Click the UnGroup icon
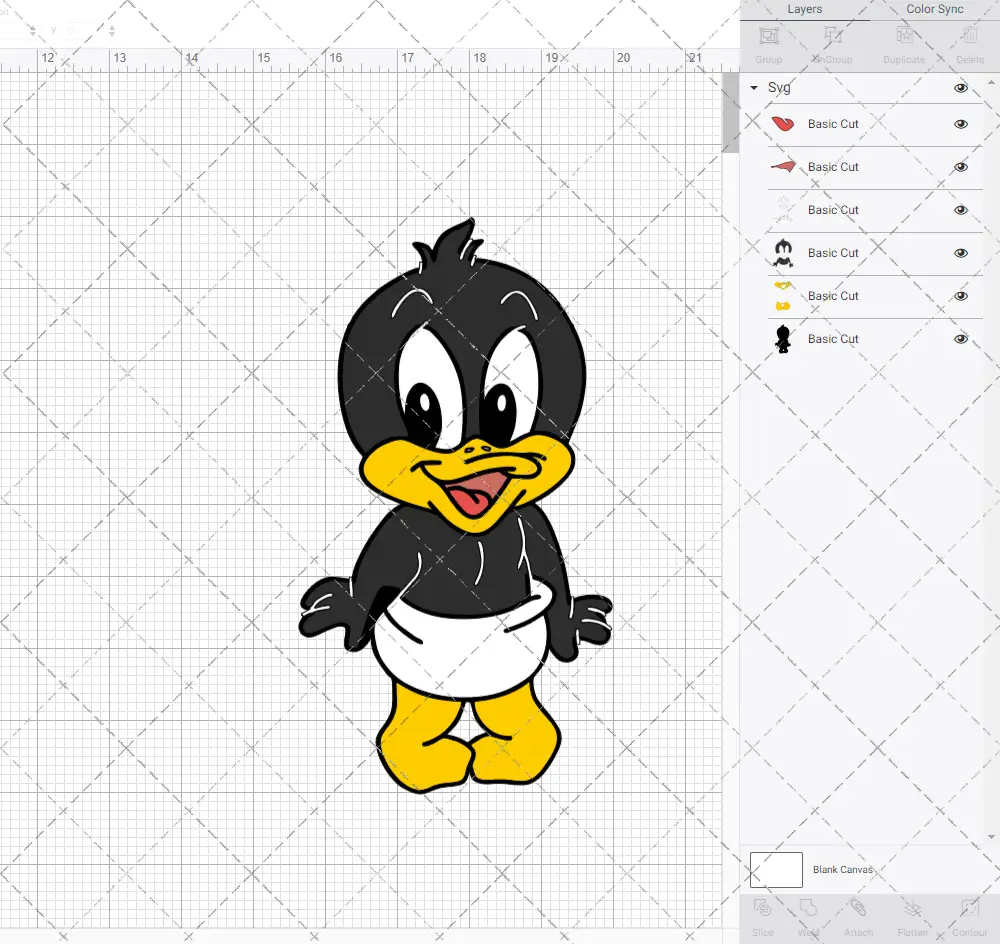This screenshot has width=1000, height=944. pyautogui.click(x=833, y=36)
